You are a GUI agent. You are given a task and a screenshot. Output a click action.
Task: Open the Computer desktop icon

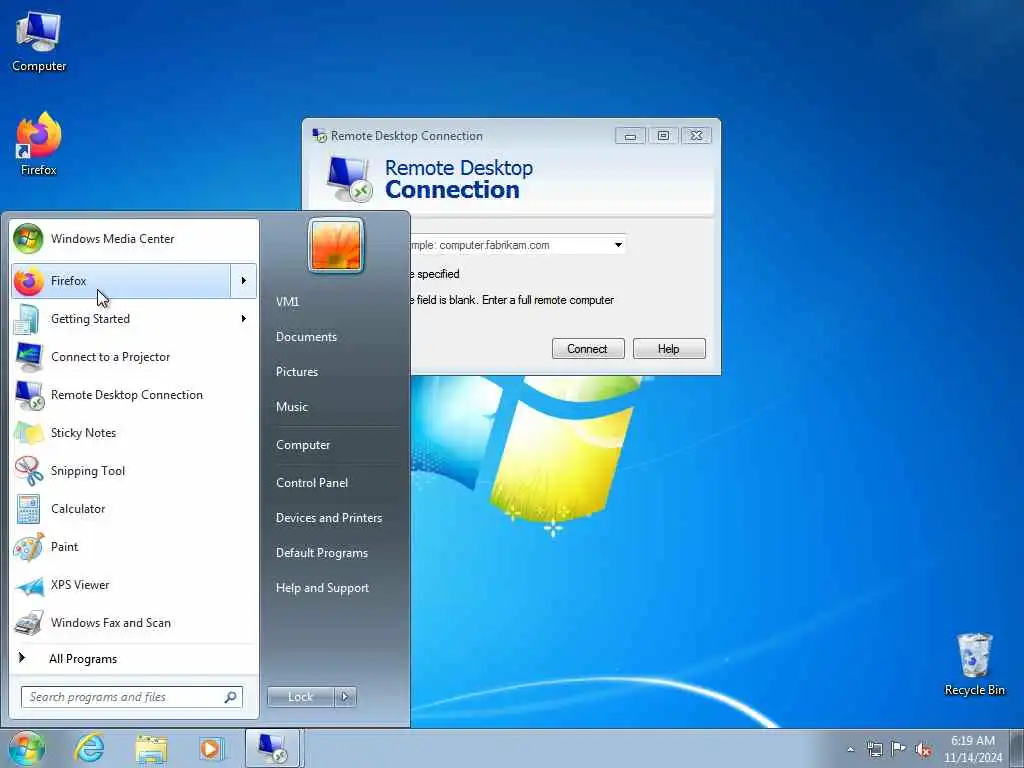click(39, 42)
